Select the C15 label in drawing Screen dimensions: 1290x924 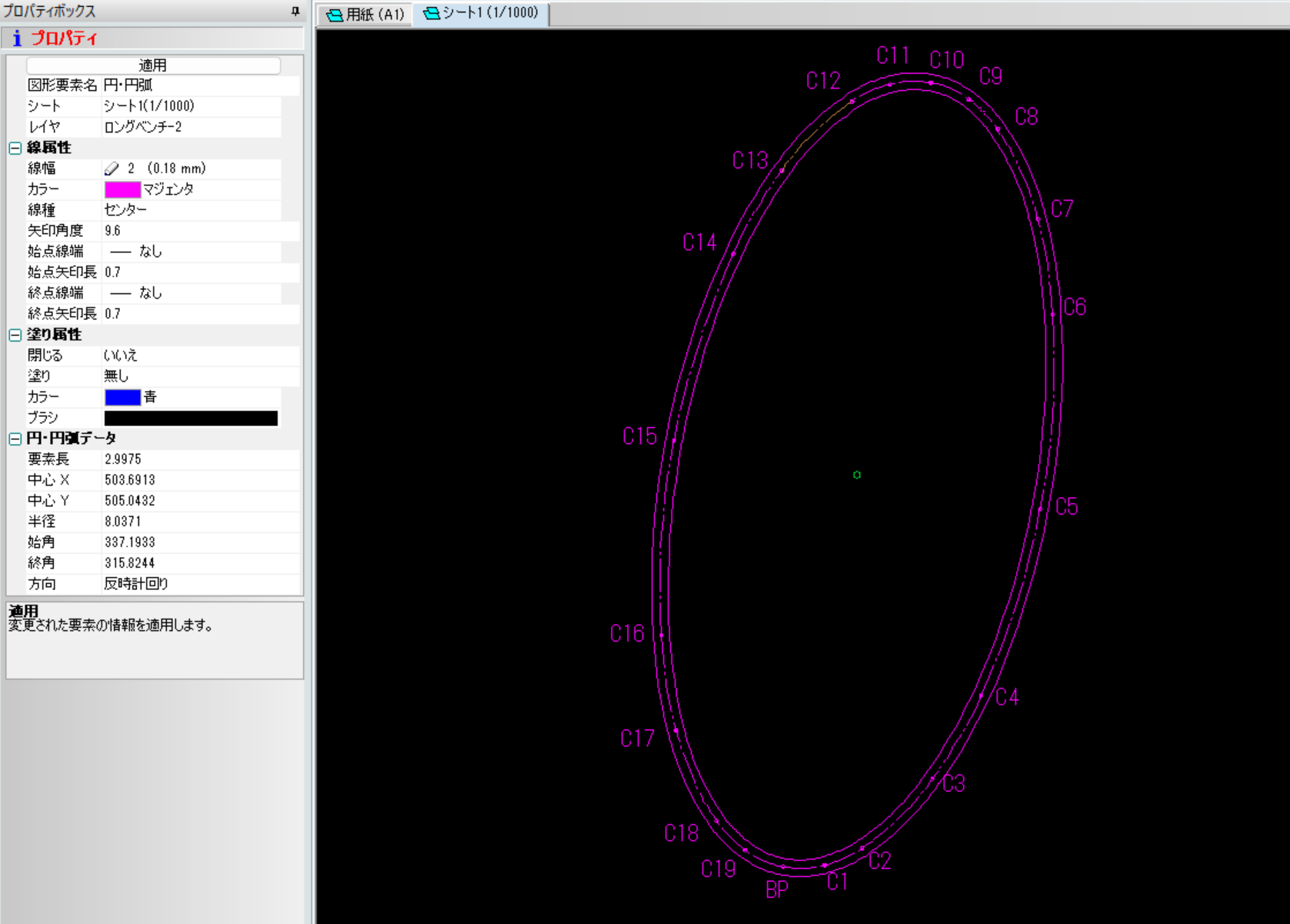point(639,436)
